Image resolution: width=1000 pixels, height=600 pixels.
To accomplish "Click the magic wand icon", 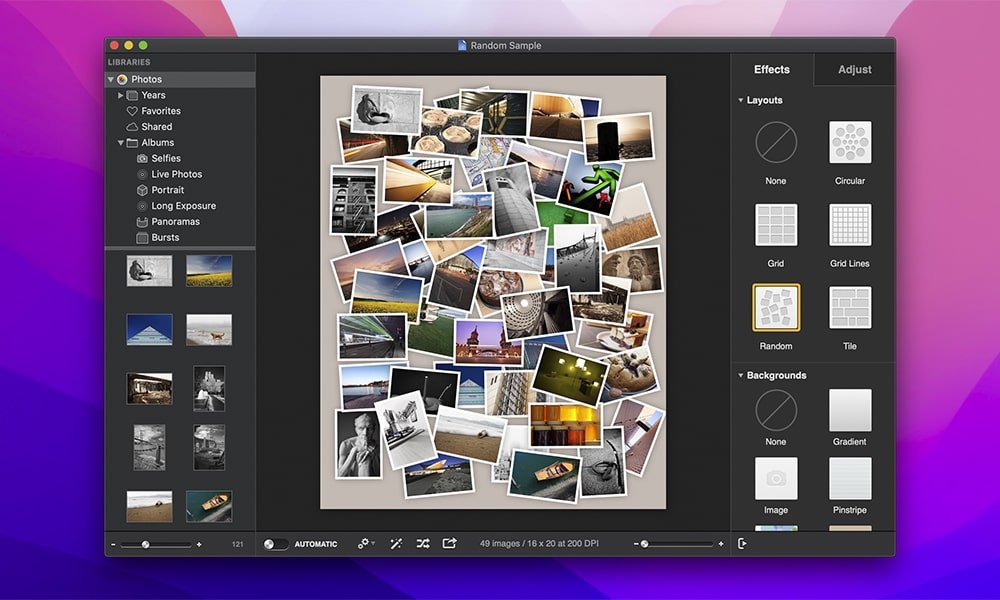I will (x=396, y=544).
